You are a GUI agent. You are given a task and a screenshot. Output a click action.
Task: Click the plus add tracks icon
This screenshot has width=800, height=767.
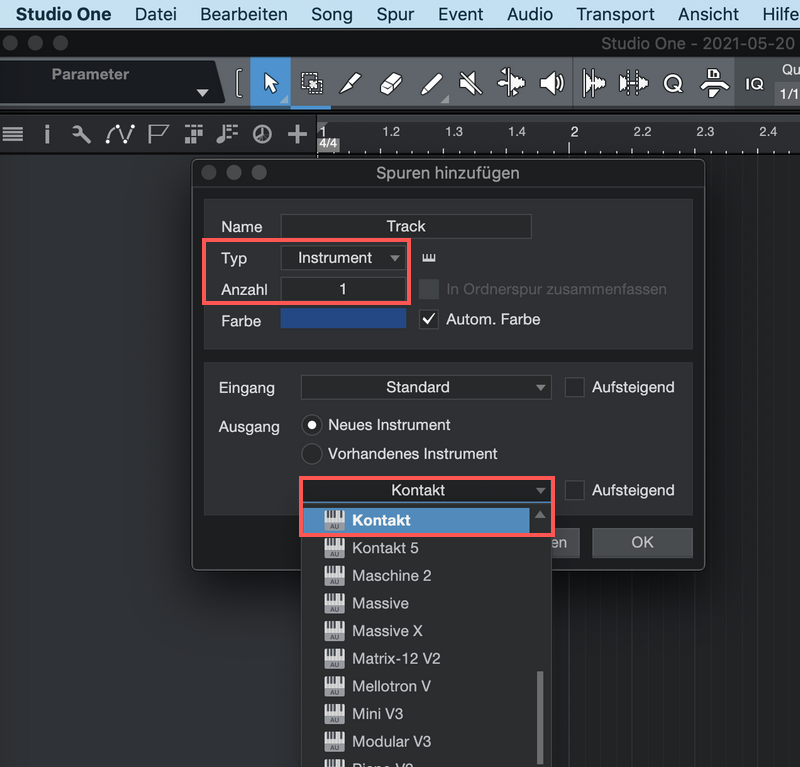(x=297, y=135)
